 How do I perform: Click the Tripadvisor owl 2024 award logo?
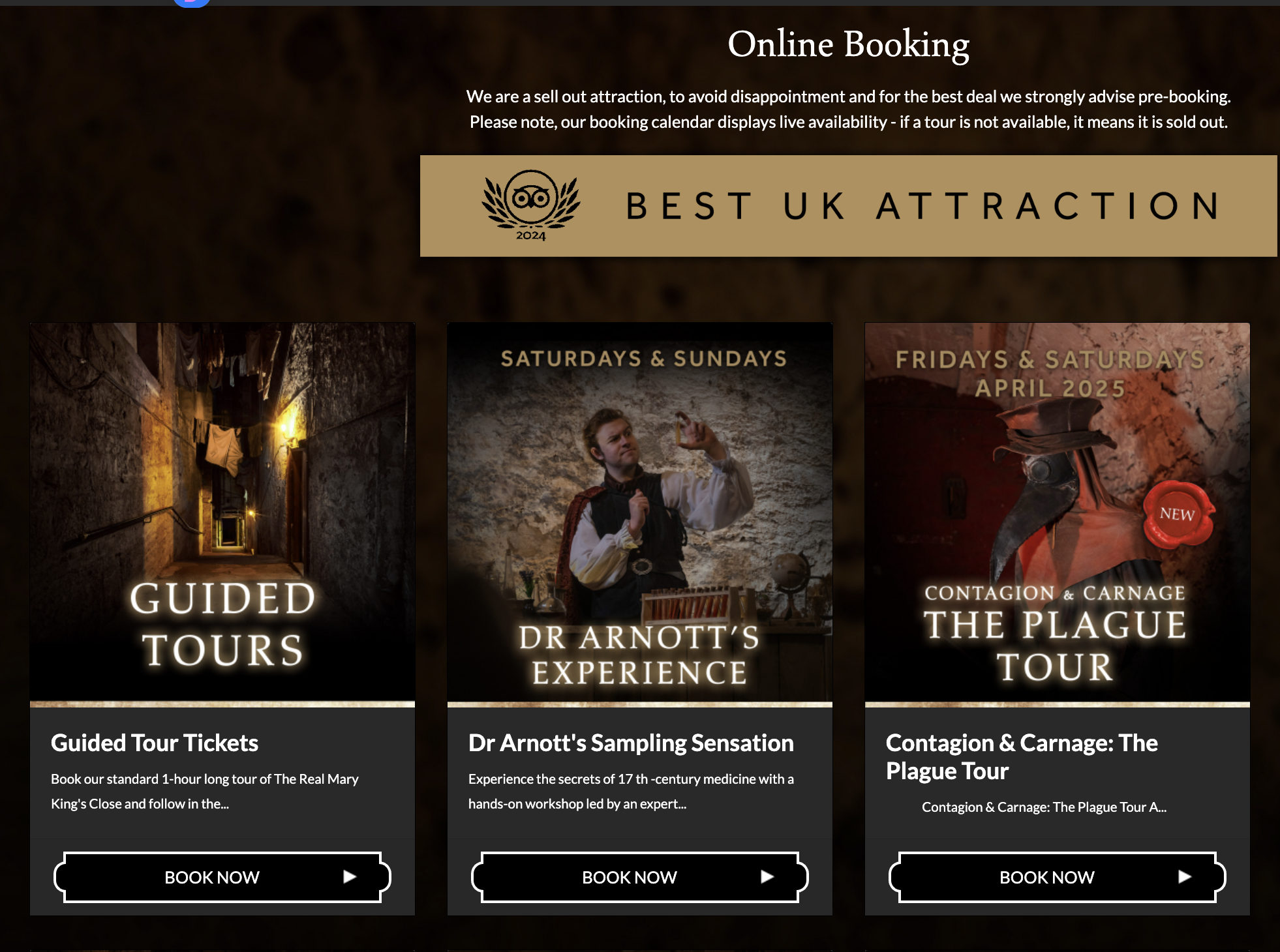click(531, 205)
